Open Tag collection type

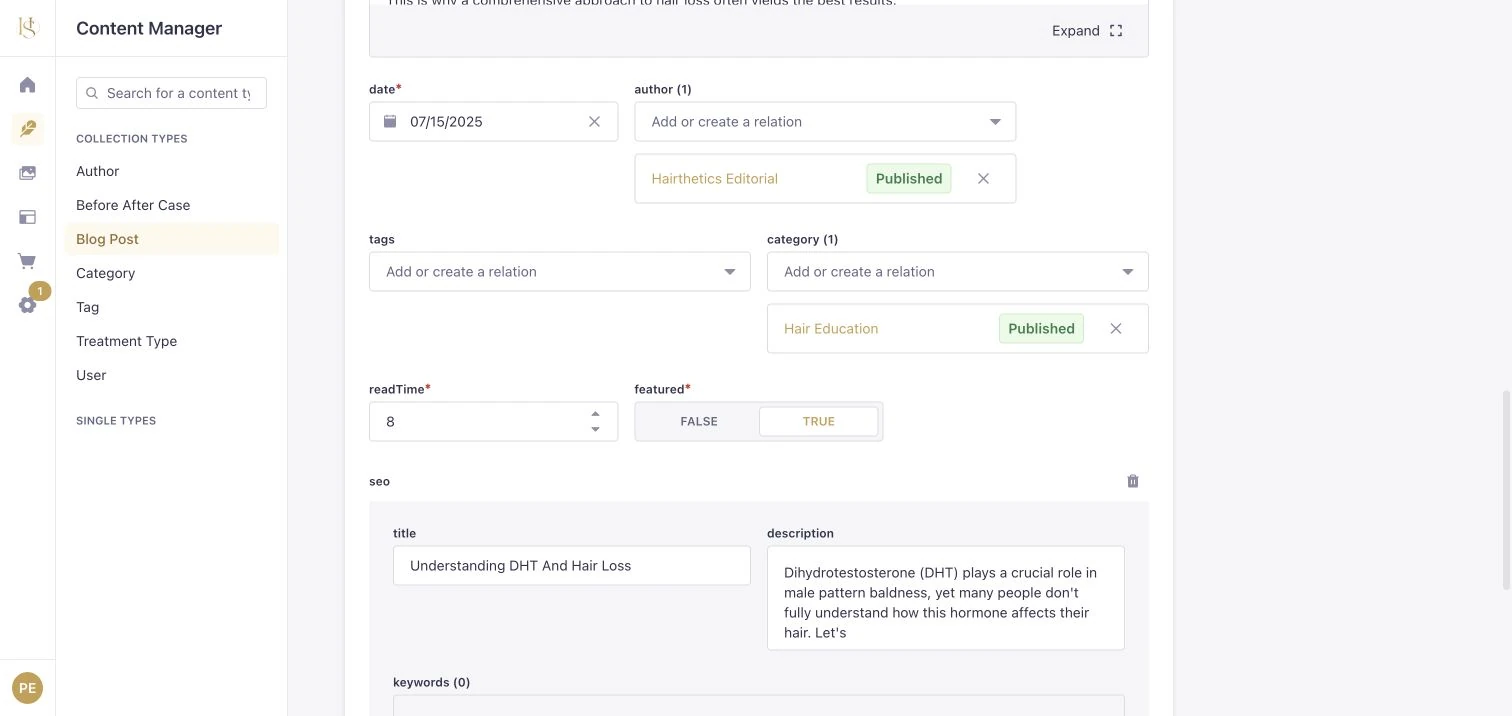coord(87,307)
